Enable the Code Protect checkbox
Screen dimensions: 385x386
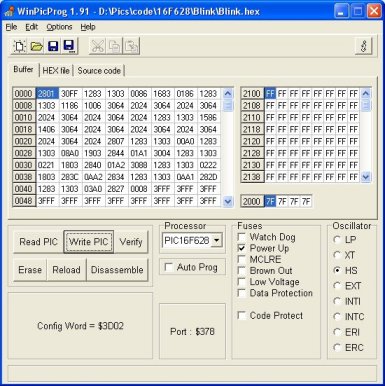(x=241, y=315)
